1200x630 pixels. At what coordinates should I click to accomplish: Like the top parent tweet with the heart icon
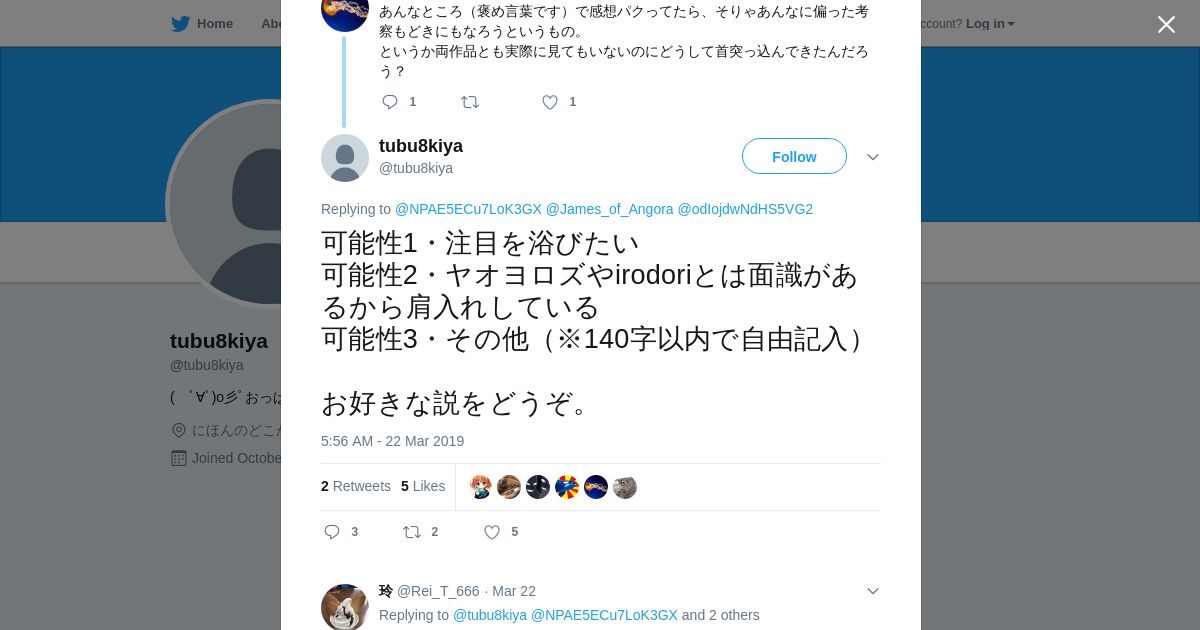pyautogui.click(x=550, y=102)
